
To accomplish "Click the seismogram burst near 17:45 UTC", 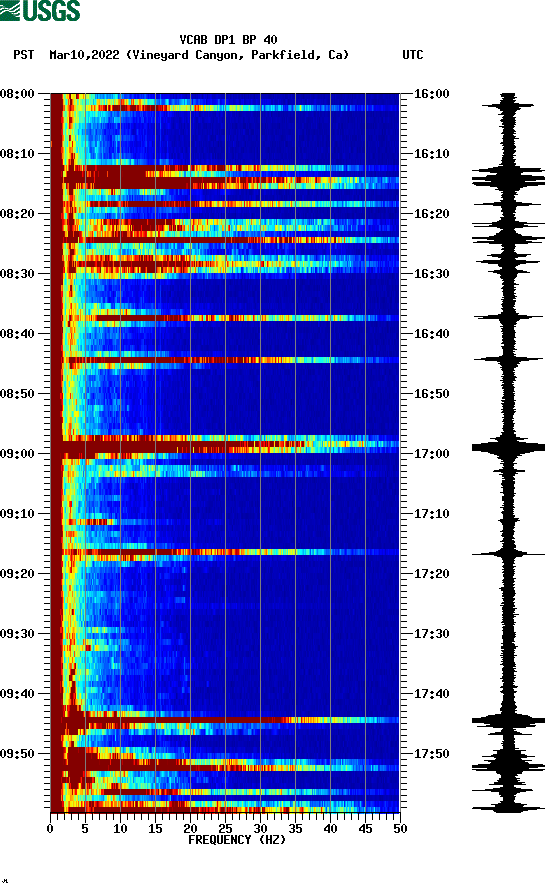I will coord(508,721).
